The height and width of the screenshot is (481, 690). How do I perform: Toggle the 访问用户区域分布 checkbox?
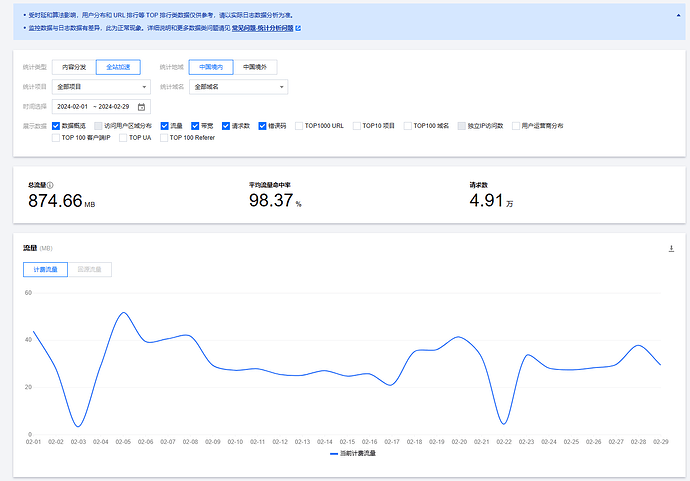[99, 126]
